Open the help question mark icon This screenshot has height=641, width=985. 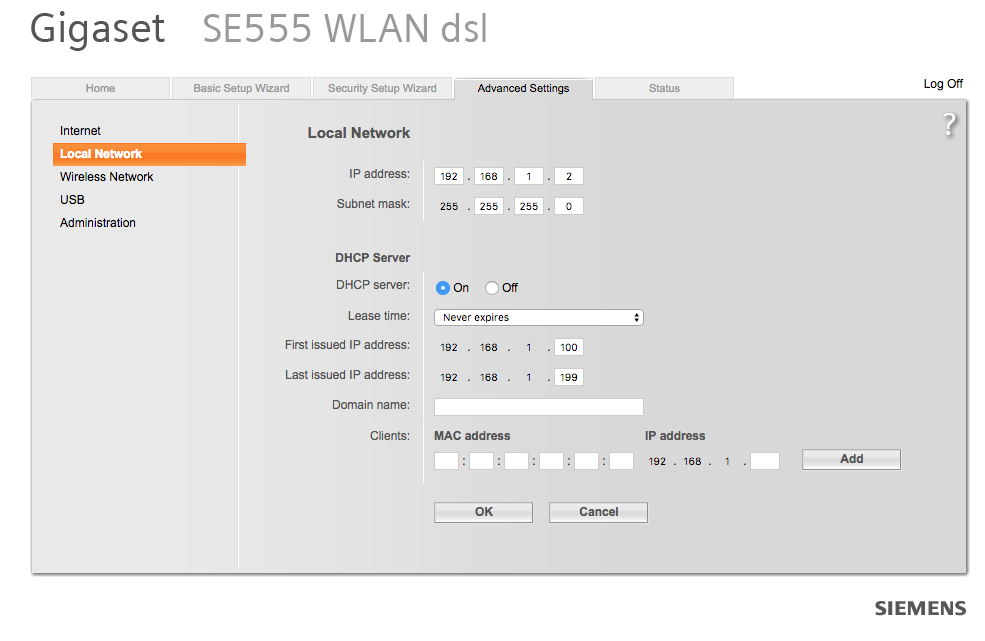tap(950, 124)
